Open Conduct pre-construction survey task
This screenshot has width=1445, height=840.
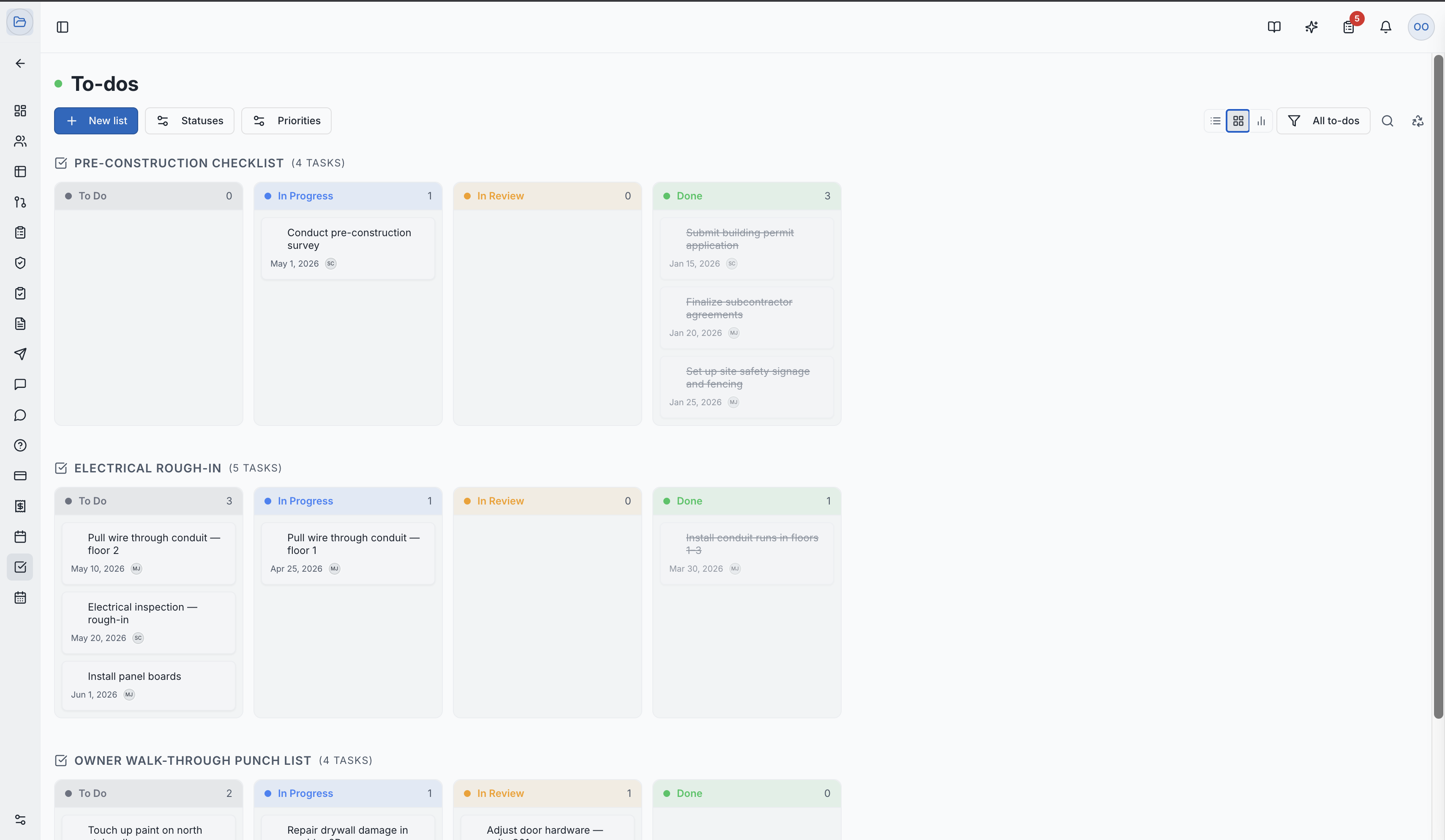pos(348,248)
